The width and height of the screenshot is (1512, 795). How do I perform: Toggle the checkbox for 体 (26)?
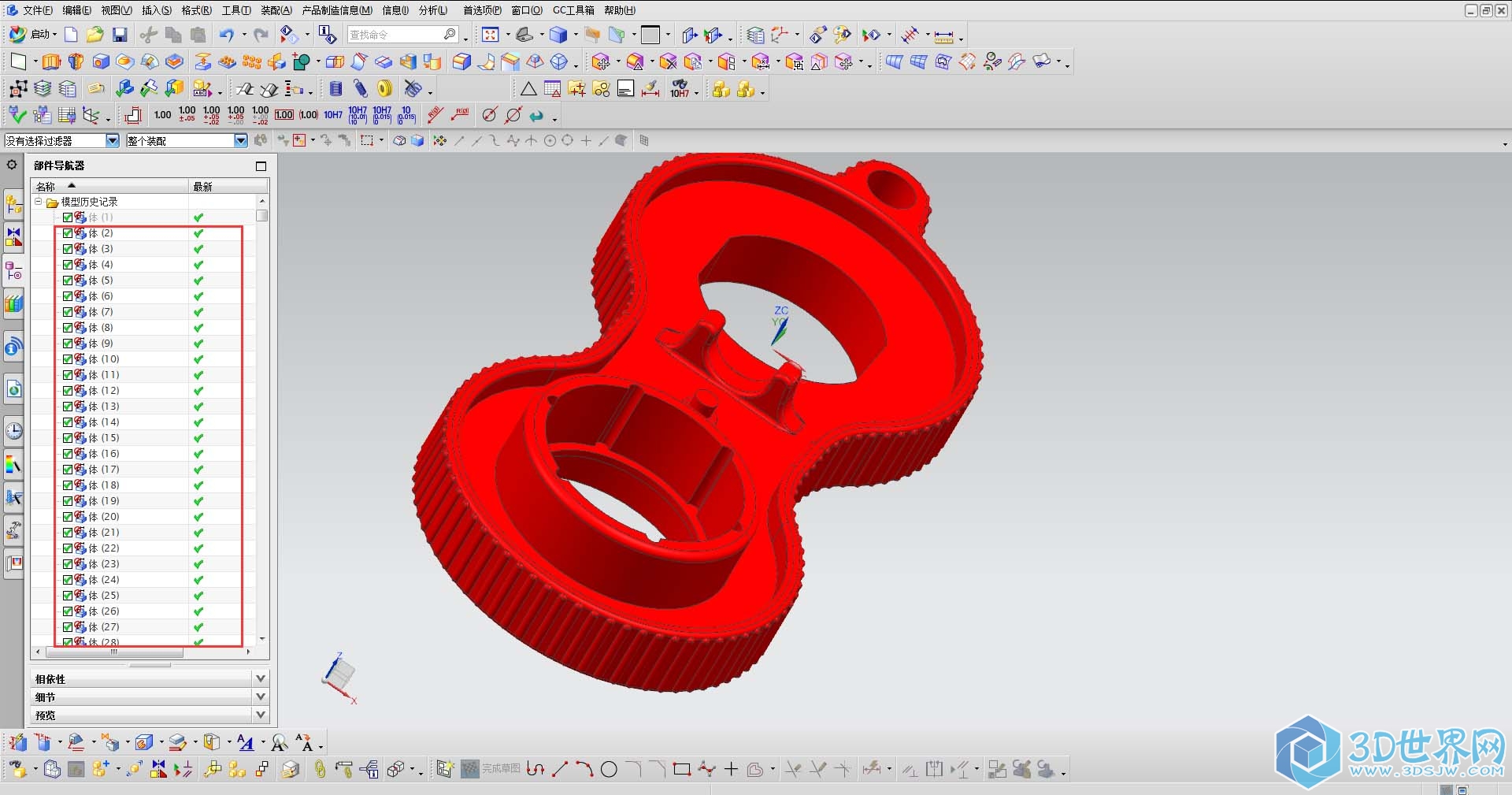(x=68, y=611)
